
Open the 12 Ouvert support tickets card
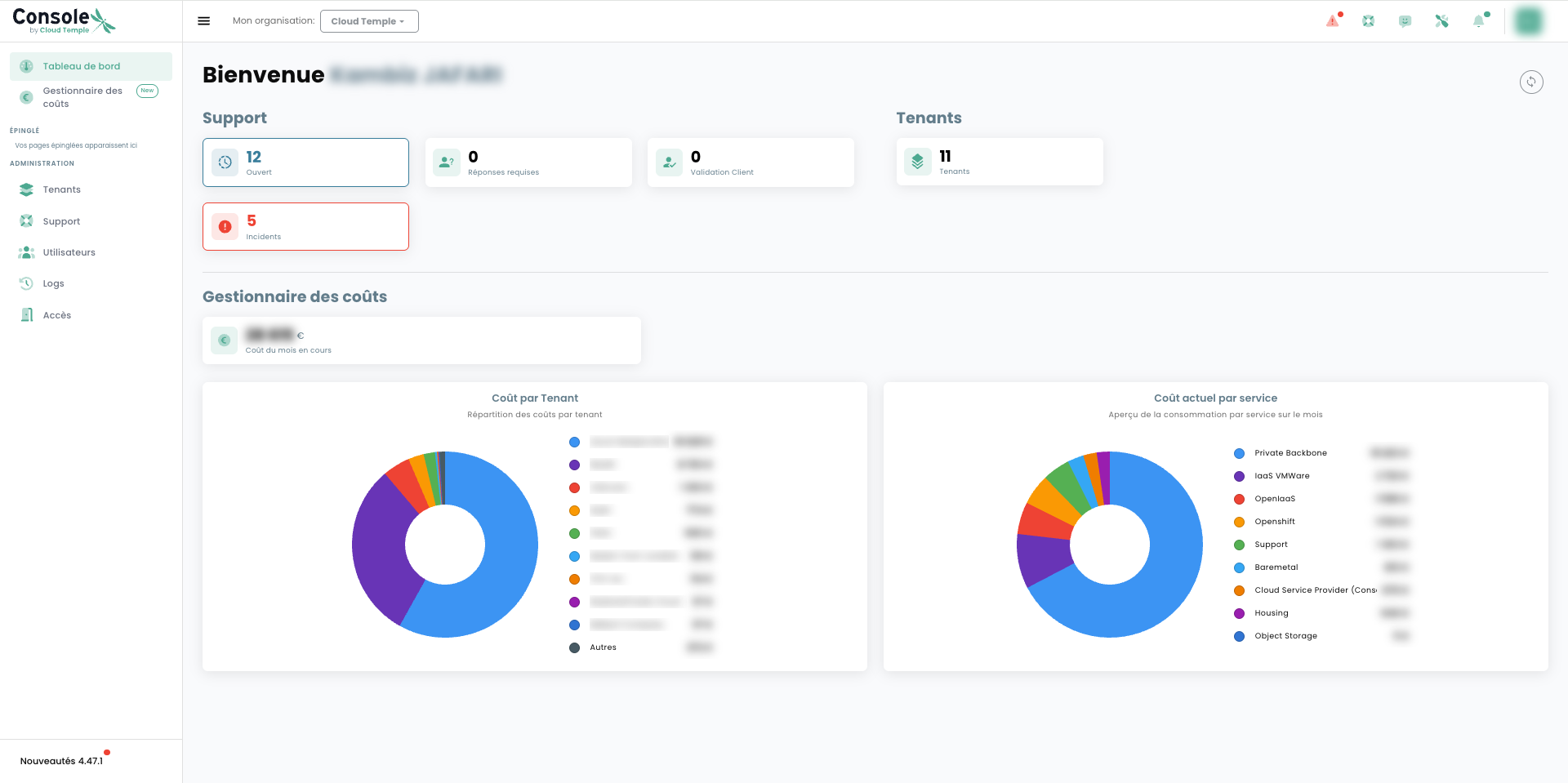305,162
